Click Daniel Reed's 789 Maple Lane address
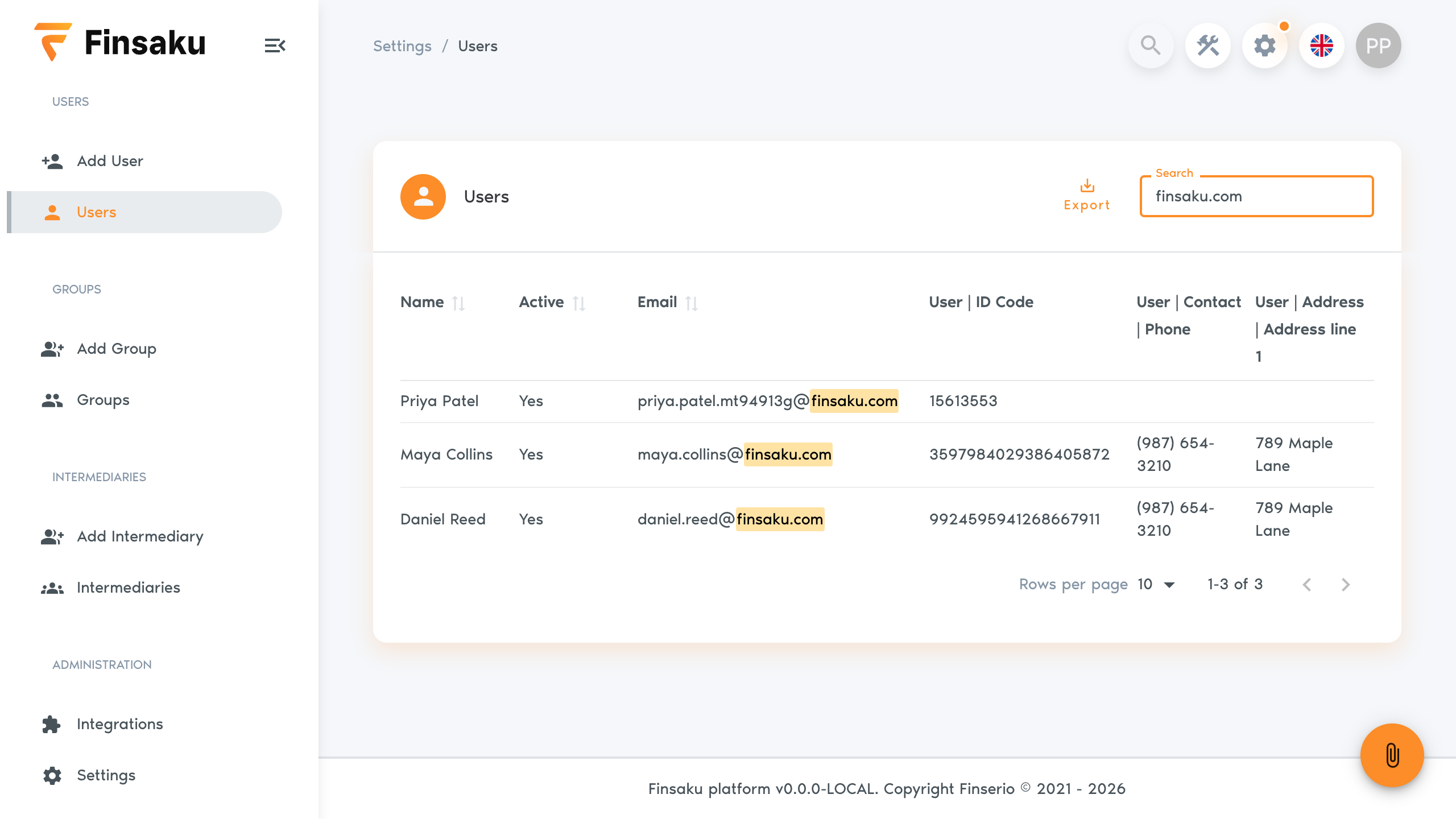The image size is (1456, 819). [x=1294, y=519]
